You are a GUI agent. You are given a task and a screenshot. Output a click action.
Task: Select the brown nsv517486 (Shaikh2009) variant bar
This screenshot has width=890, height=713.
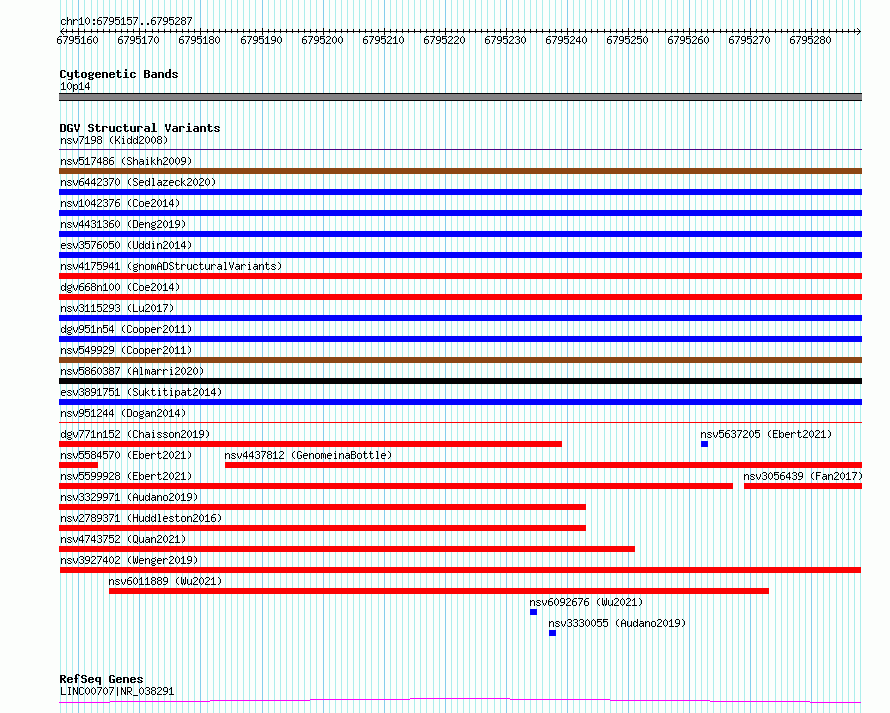[x=460, y=171]
